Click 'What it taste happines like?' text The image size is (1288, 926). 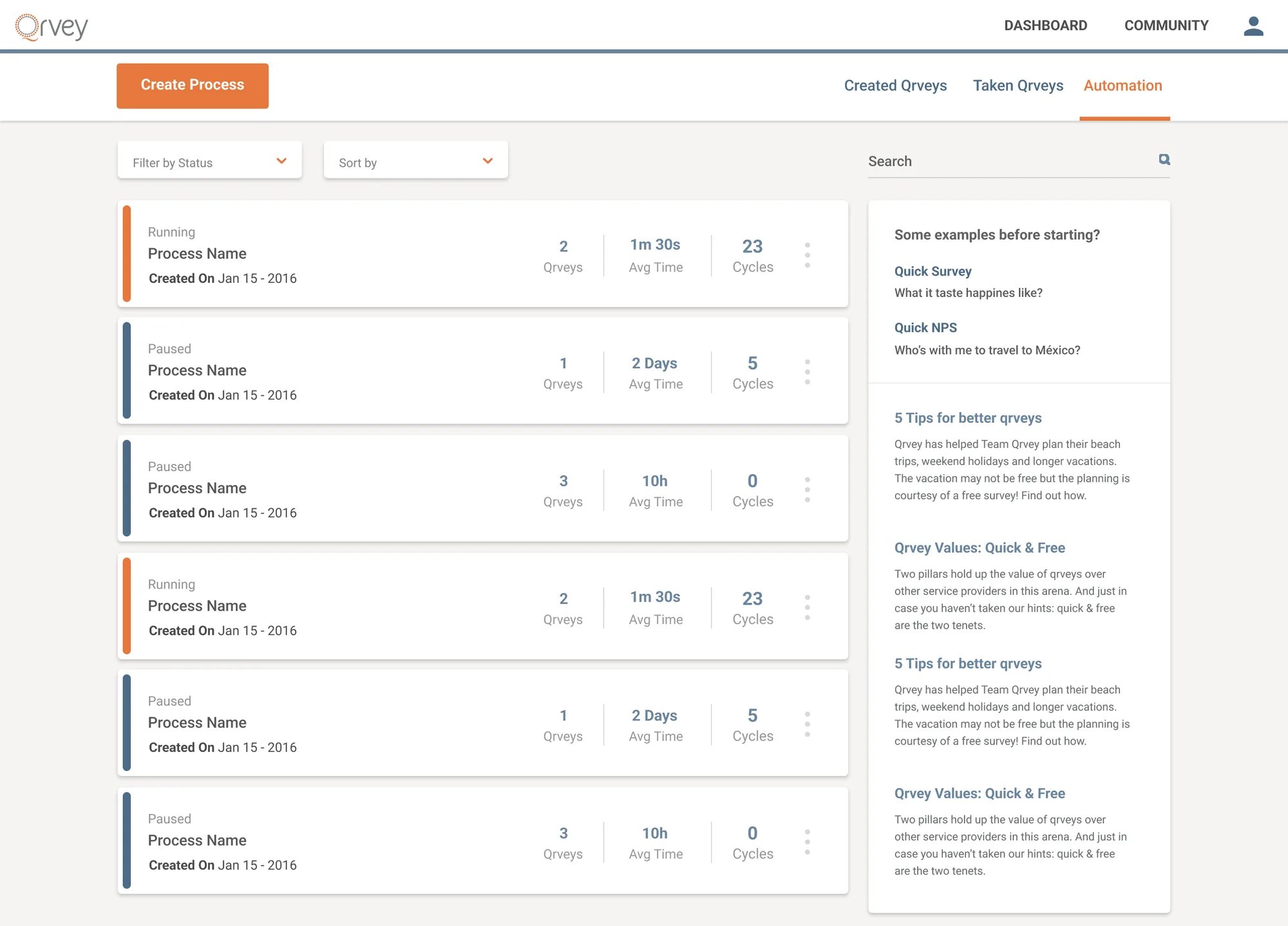tap(968, 293)
